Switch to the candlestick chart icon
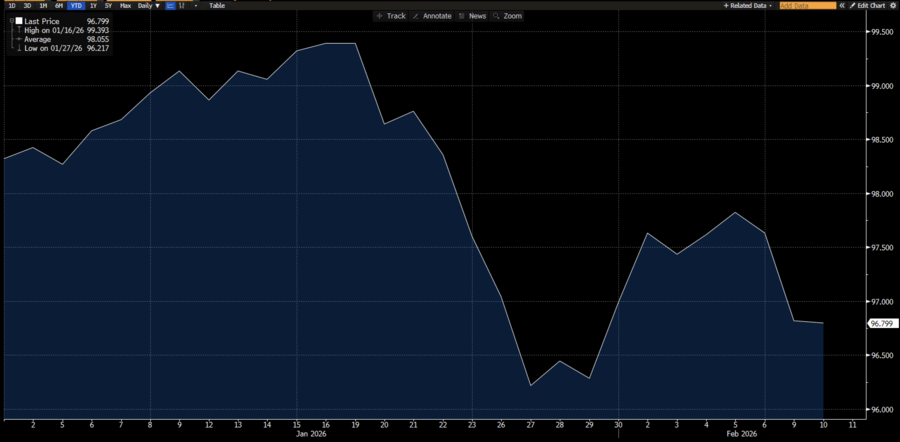900x442 pixels. 182,5
